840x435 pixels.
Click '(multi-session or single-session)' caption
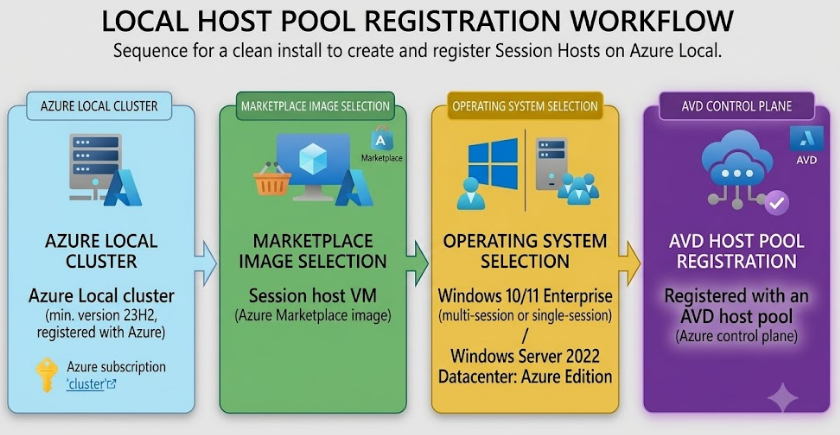tap(525, 316)
